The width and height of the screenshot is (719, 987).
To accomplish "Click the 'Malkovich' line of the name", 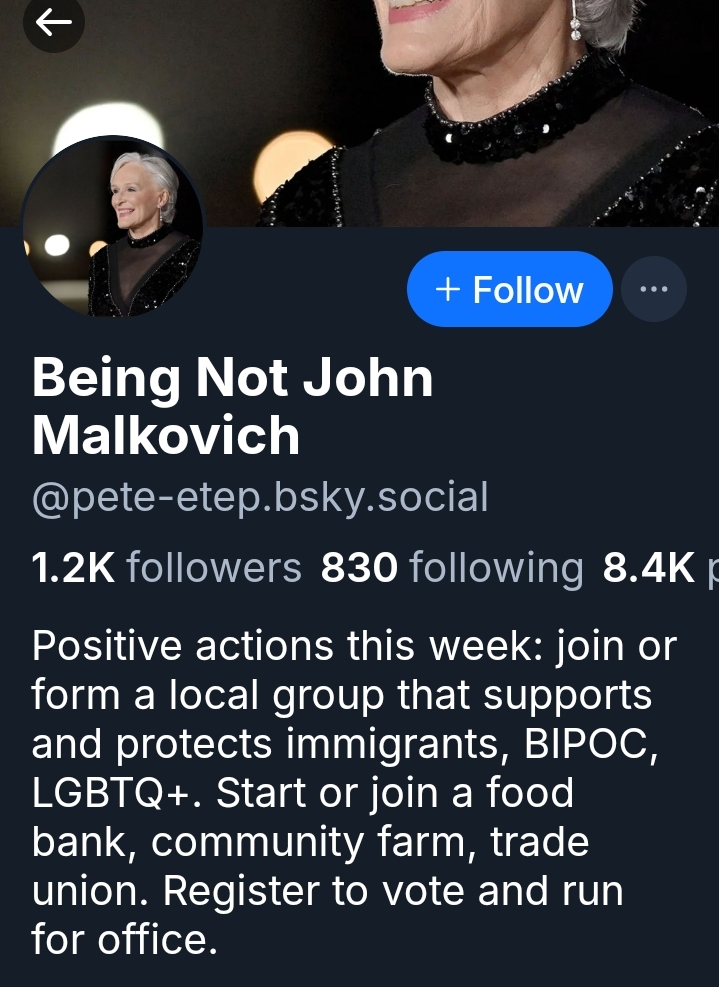I will (x=166, y=436).
